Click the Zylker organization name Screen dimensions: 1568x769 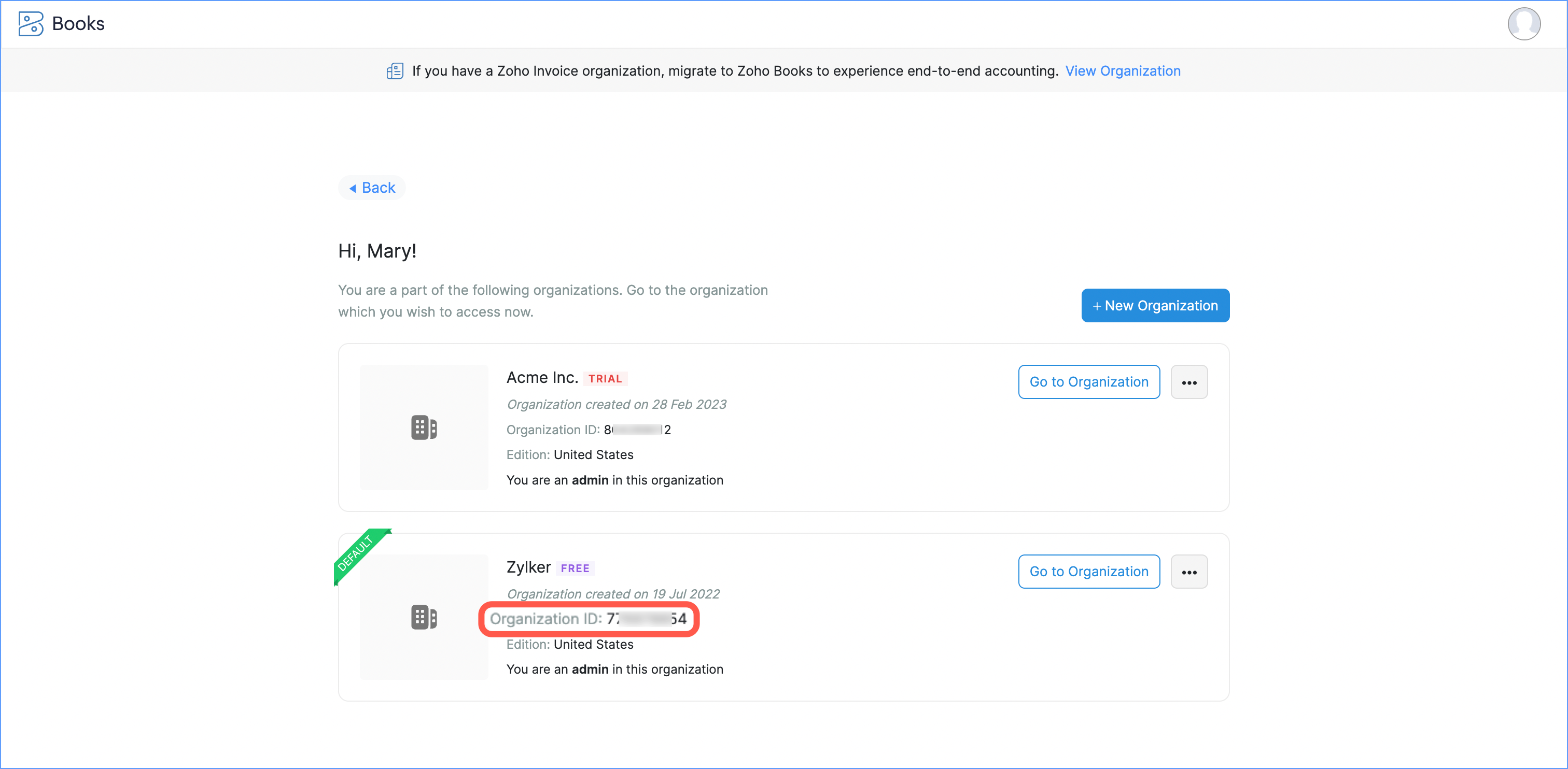point(528,567)
